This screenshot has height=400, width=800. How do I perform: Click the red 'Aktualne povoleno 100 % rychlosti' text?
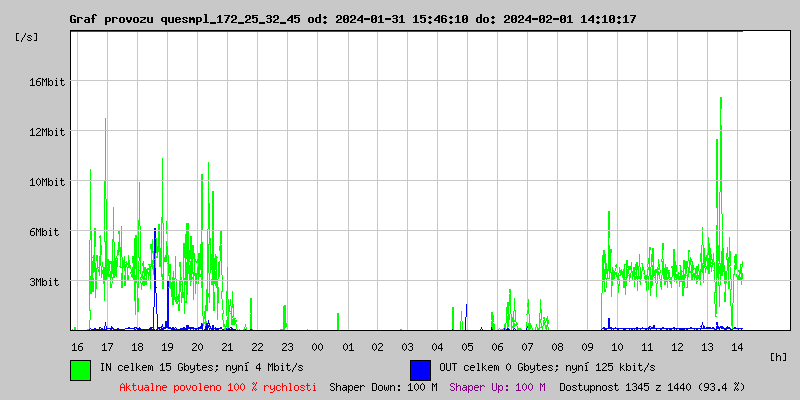(x=218, y=386)
